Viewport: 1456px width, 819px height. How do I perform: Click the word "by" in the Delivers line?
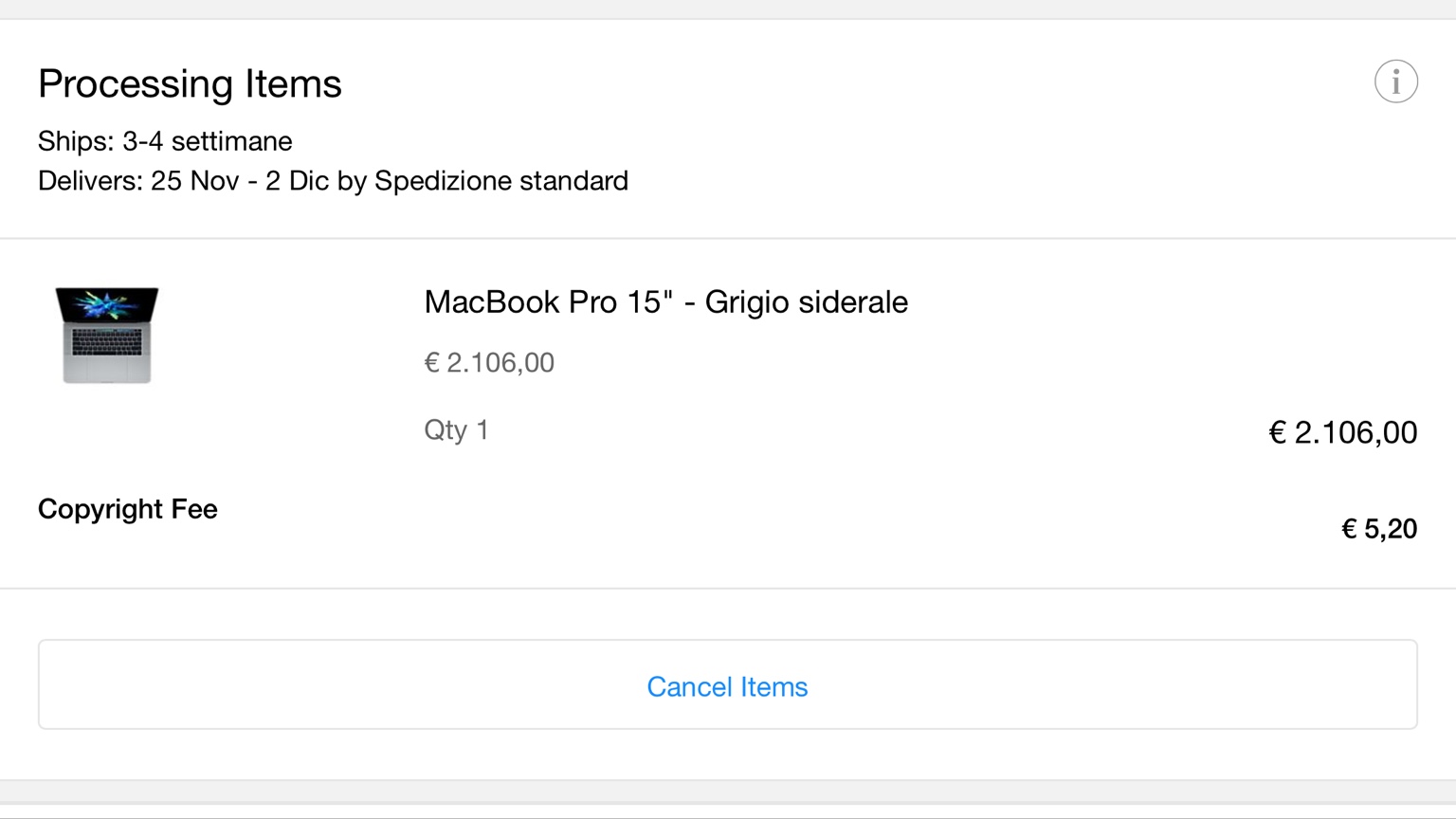[352, 181]
